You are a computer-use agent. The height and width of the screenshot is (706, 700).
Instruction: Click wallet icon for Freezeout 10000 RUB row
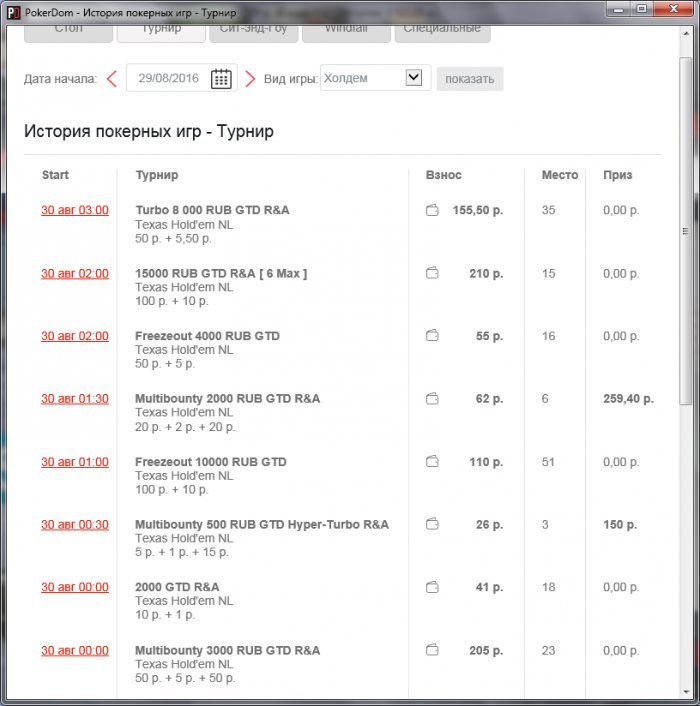432,462
